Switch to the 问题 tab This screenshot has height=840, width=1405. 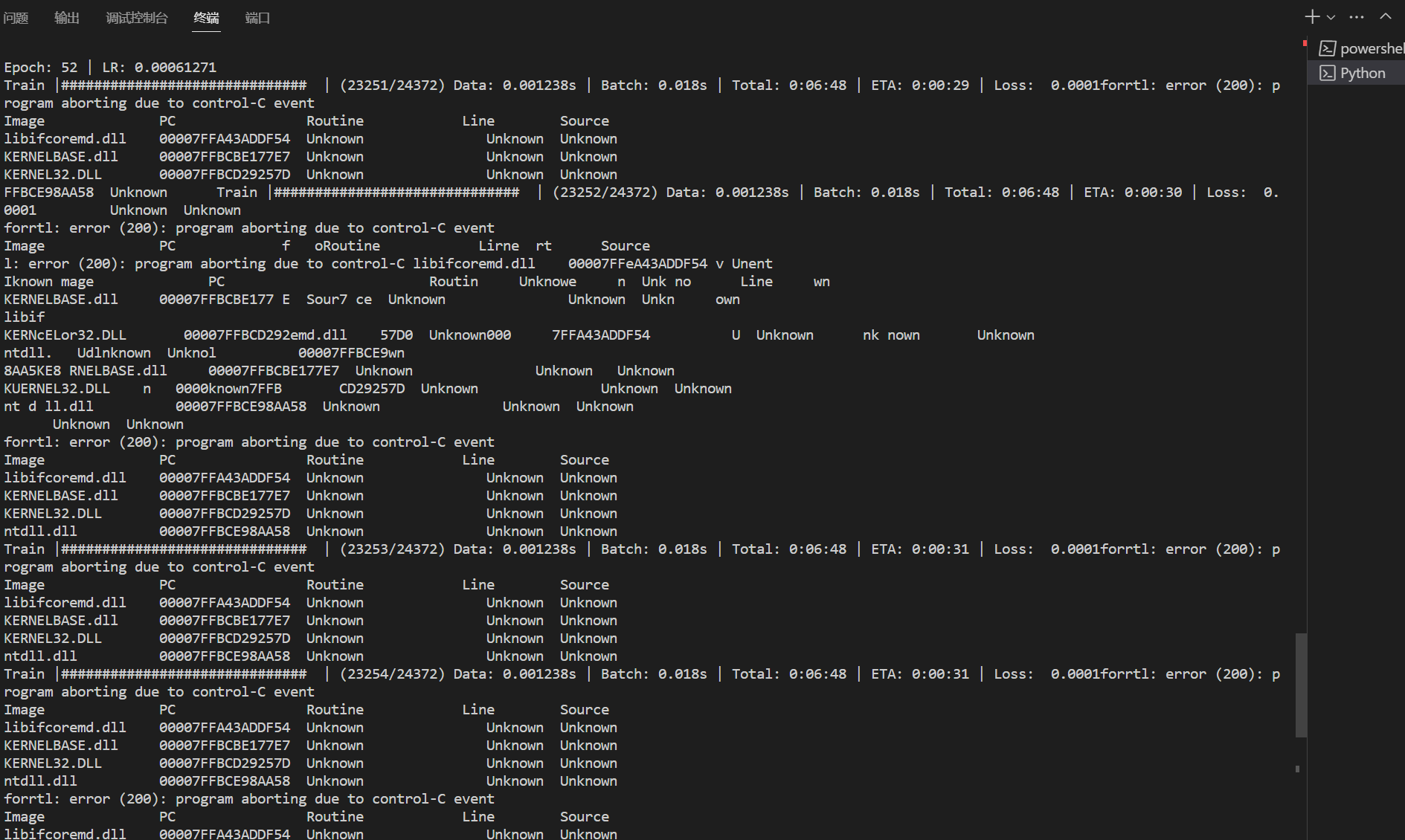click(16, 18)
